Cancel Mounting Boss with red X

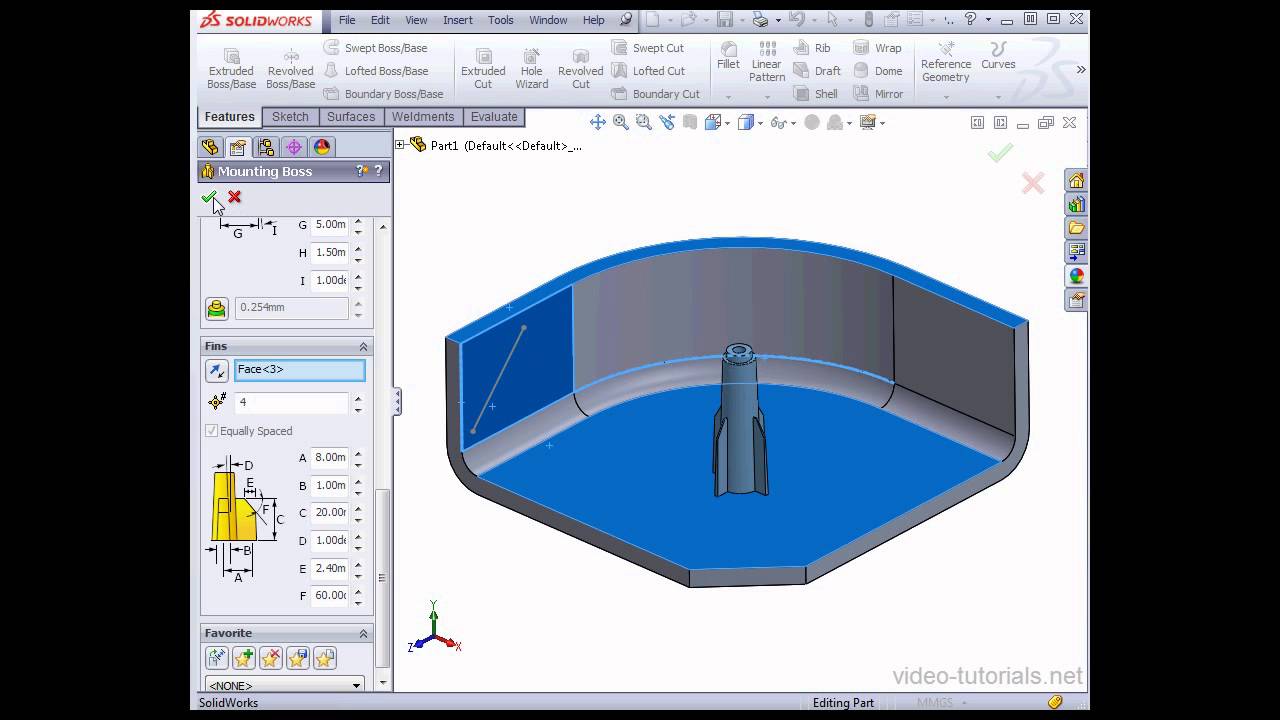pyautogui.click(x=234, y=197)
